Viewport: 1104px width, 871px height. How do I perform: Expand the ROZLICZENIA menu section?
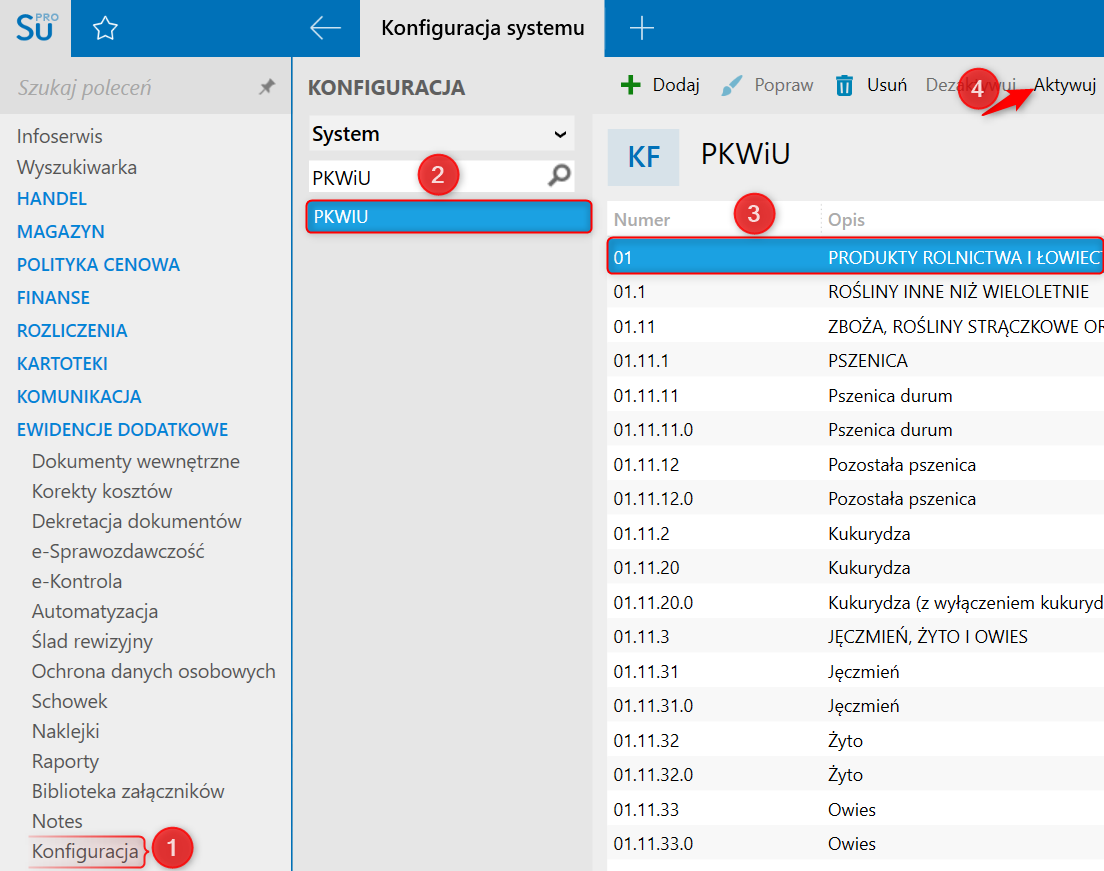(72, 331)
